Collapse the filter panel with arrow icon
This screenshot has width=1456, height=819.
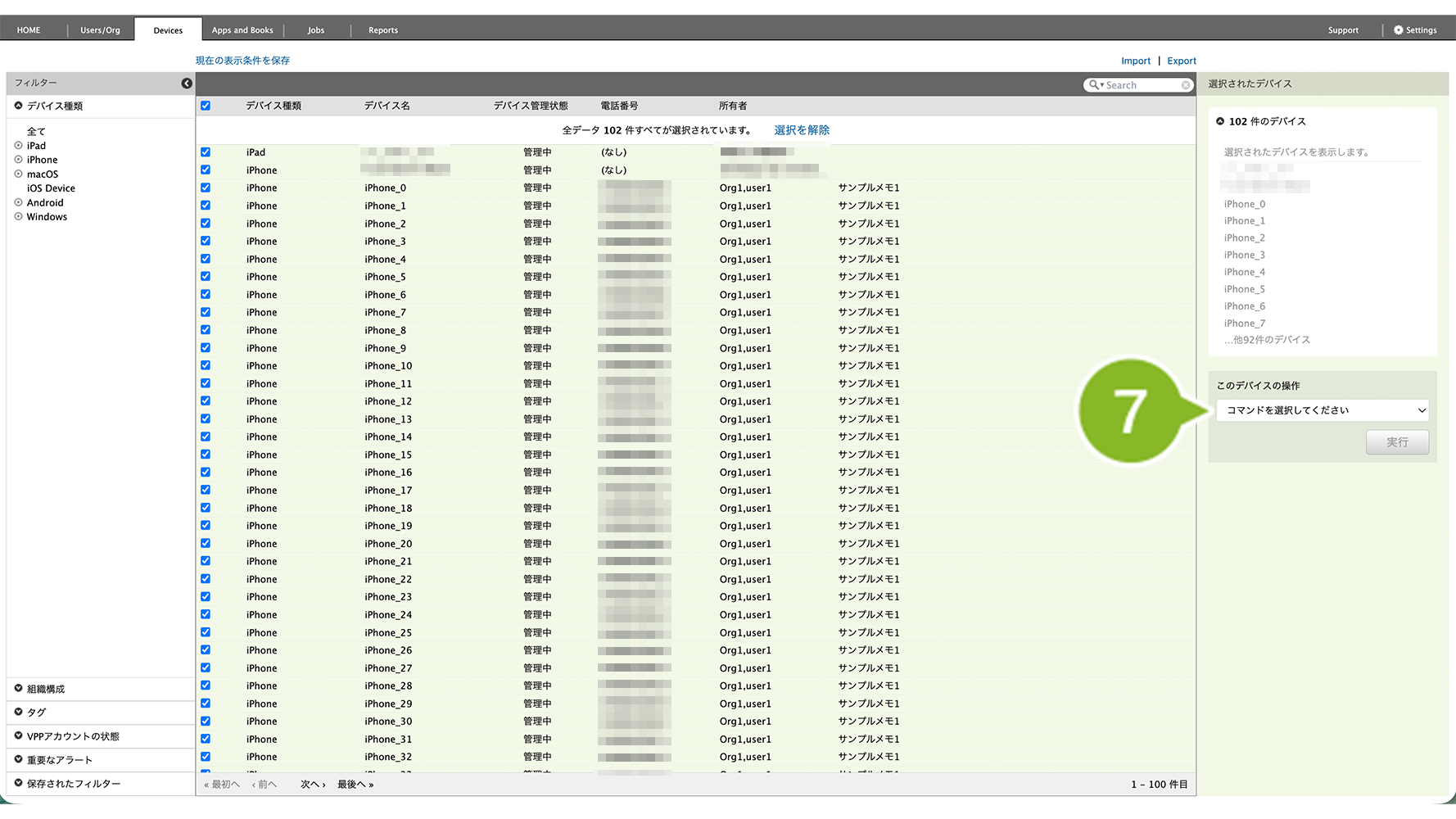coord(187,84)
